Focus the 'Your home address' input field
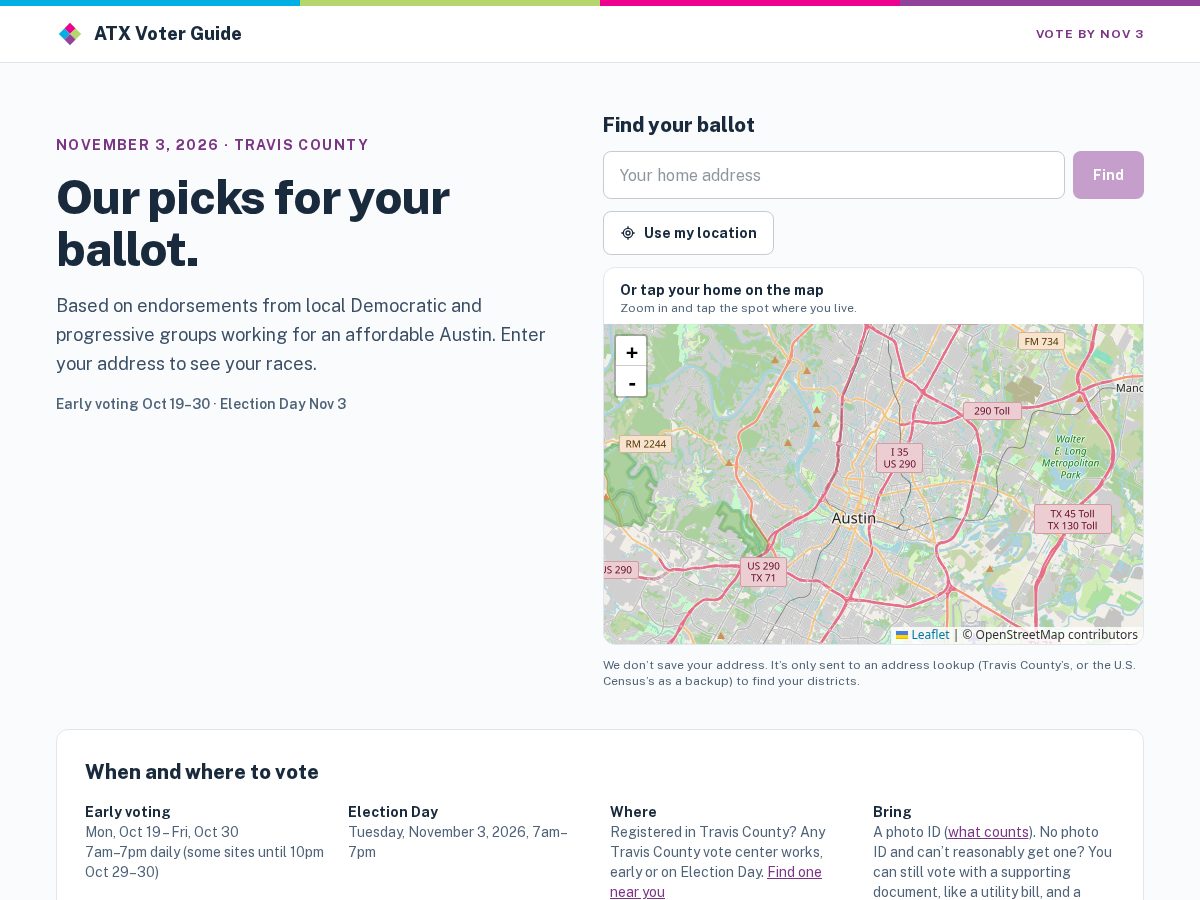The width and height of the screenshot is (1200, 900). click(x=834, y=175)
